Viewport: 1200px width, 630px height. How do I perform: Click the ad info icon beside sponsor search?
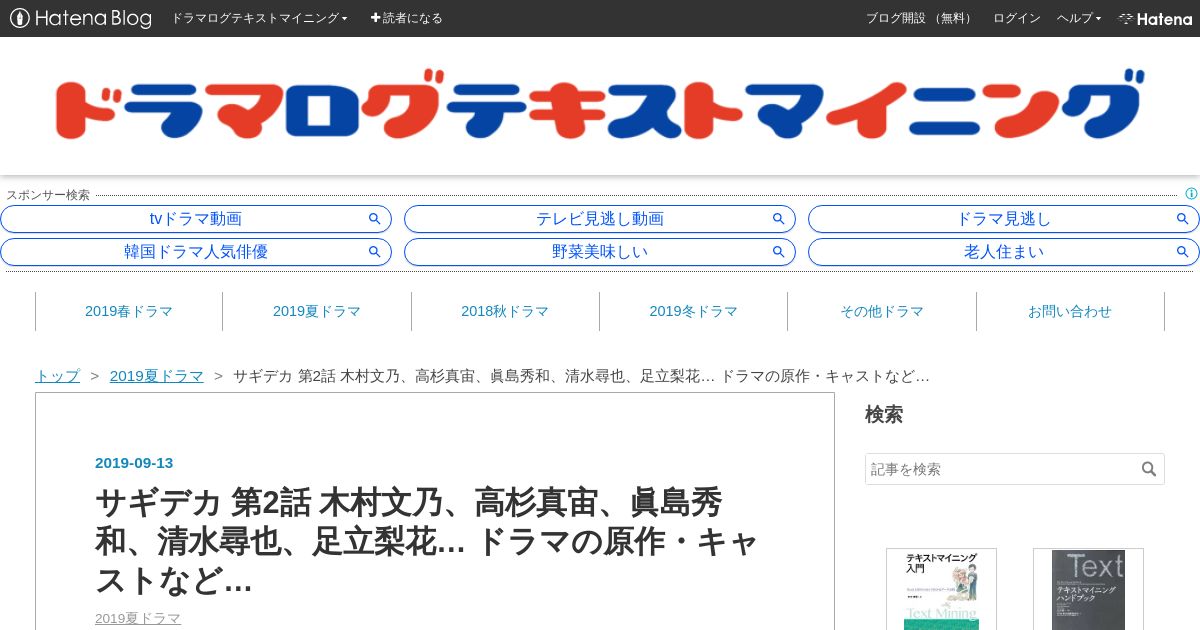coord(1191,194)
